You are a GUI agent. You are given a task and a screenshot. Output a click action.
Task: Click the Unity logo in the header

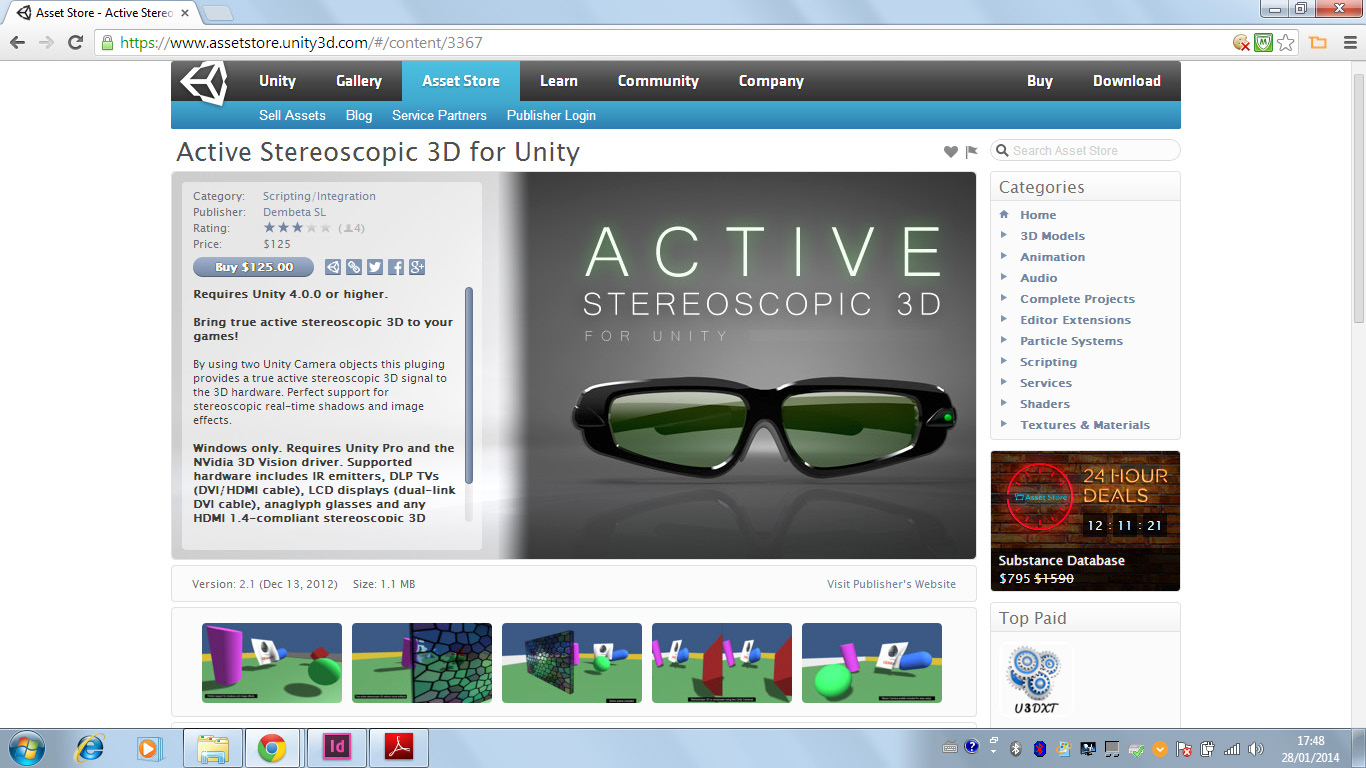coord(204,81)
